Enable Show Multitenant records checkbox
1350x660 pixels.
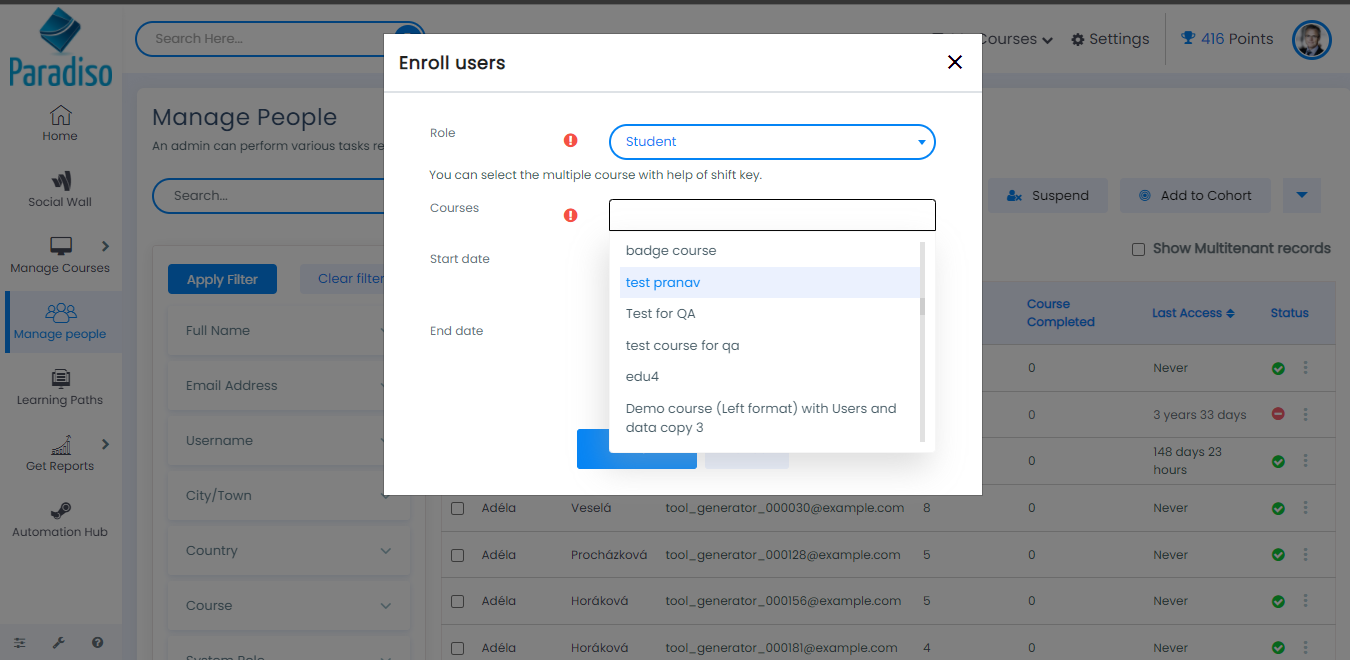[x=1138, y=249]
